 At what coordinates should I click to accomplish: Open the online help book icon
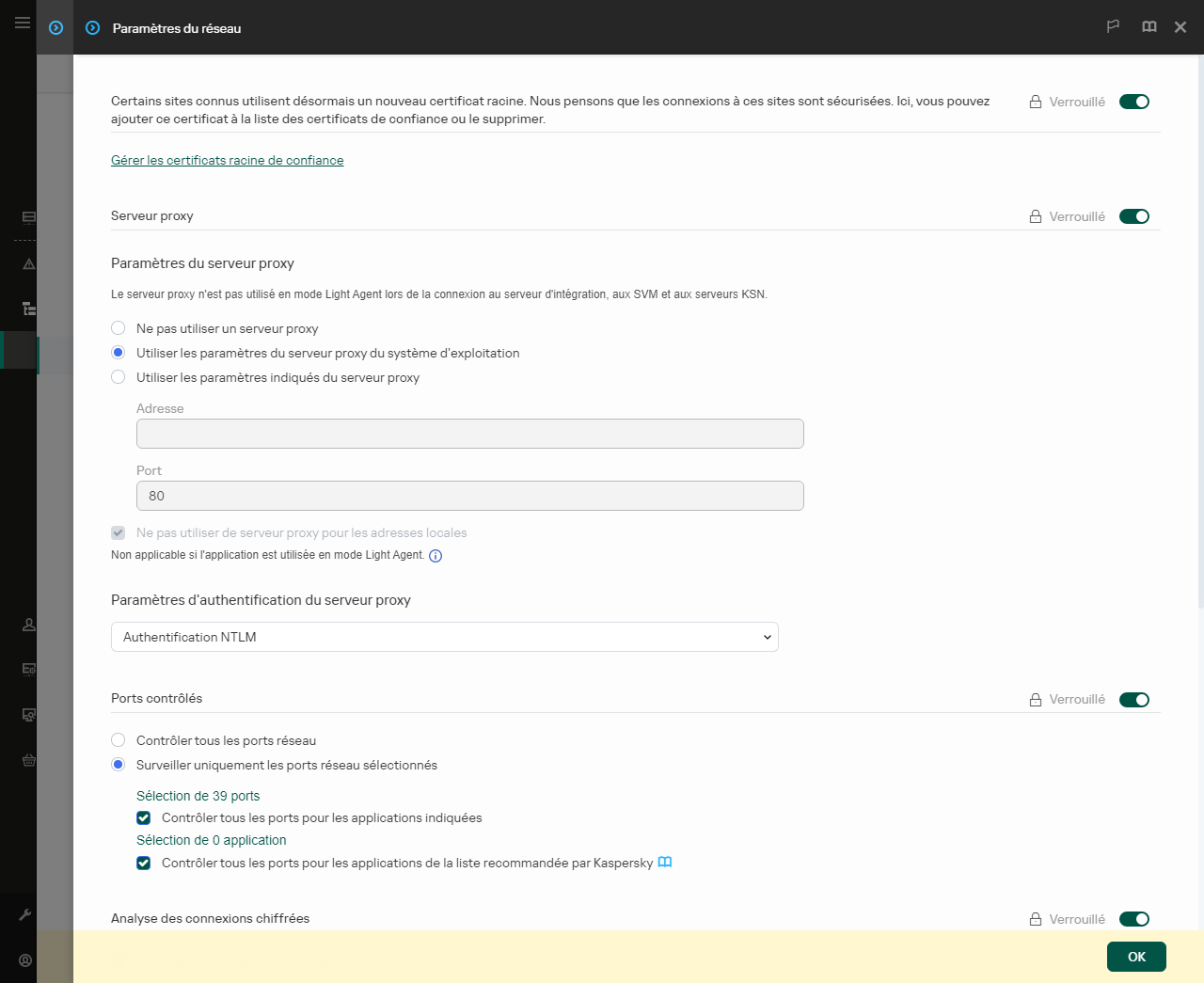click(1149, 26)
